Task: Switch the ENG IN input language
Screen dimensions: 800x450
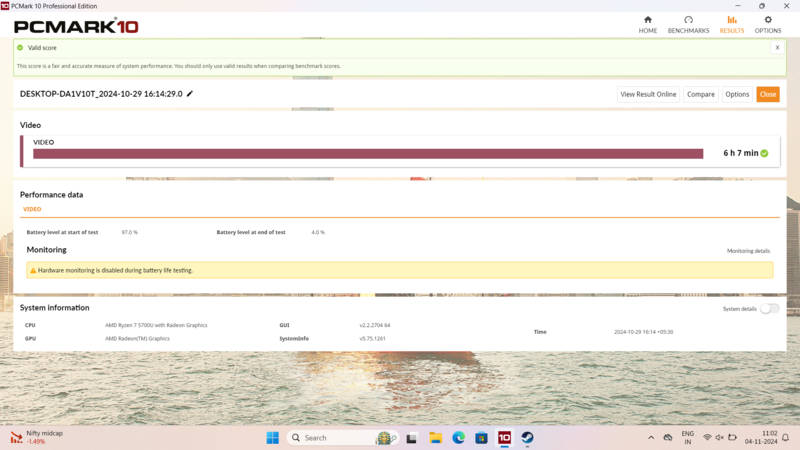Action: [x=688, y=437]
